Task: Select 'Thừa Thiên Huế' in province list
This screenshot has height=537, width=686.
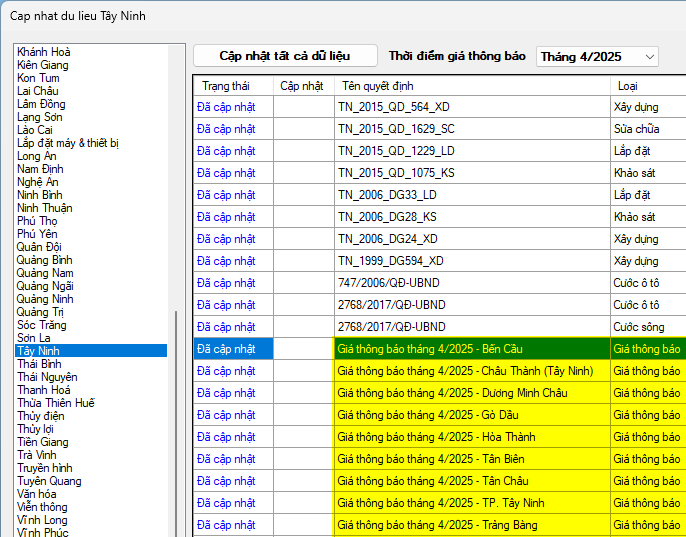Action: point(91,403)
